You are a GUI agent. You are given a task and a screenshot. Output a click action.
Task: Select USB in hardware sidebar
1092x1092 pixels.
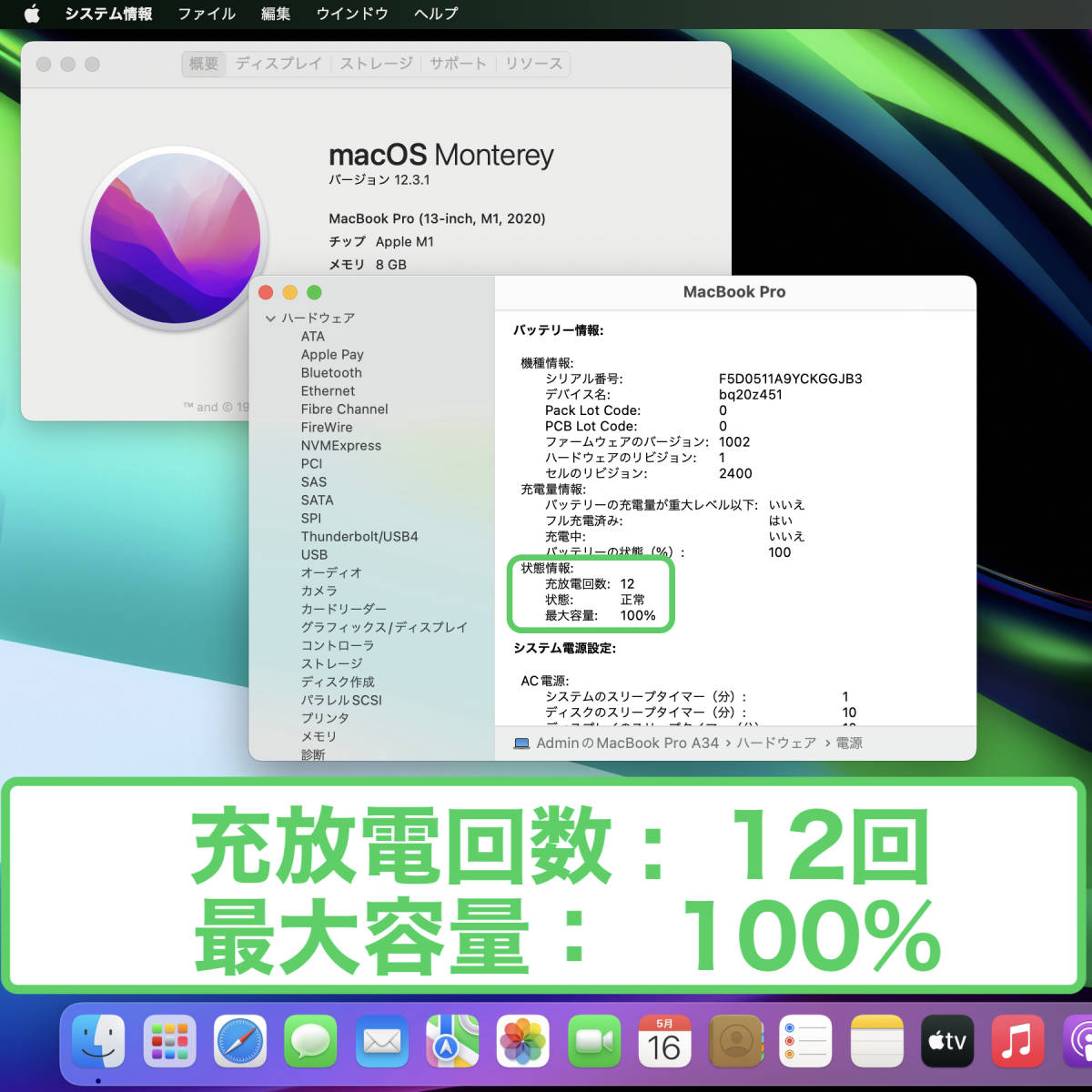[315, 555]
